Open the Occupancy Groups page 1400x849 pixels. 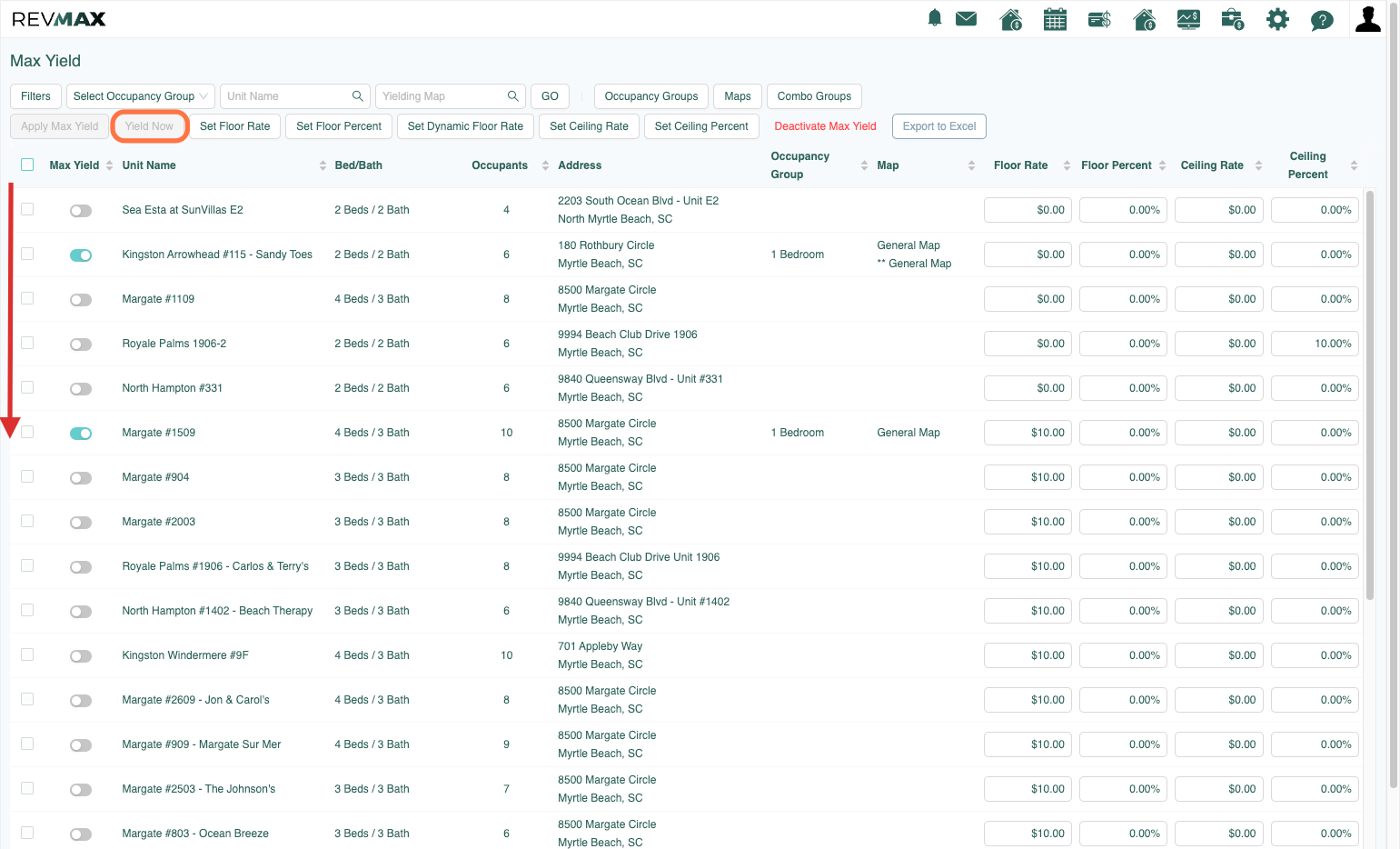pyautogui.click(x=651, y=96)
